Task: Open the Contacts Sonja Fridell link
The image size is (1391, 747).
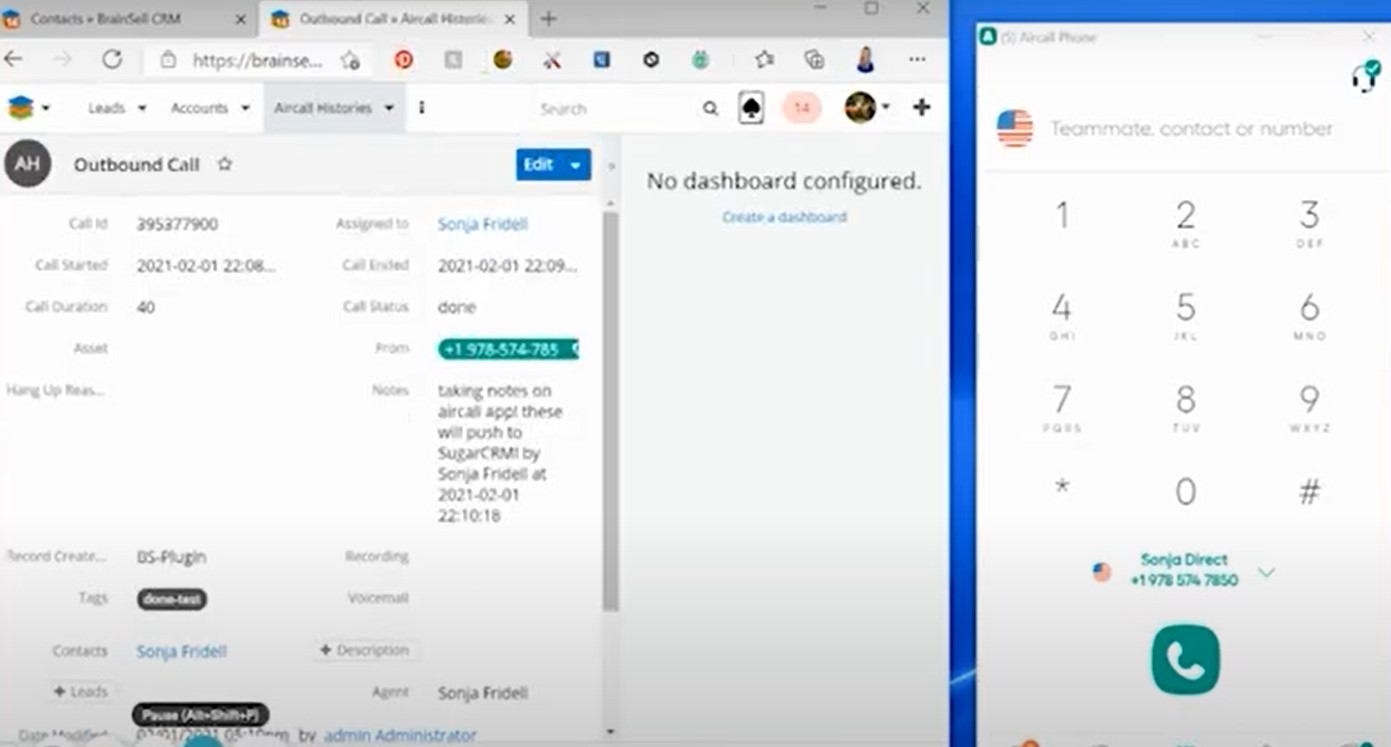Action: click(x=182, y=651)
